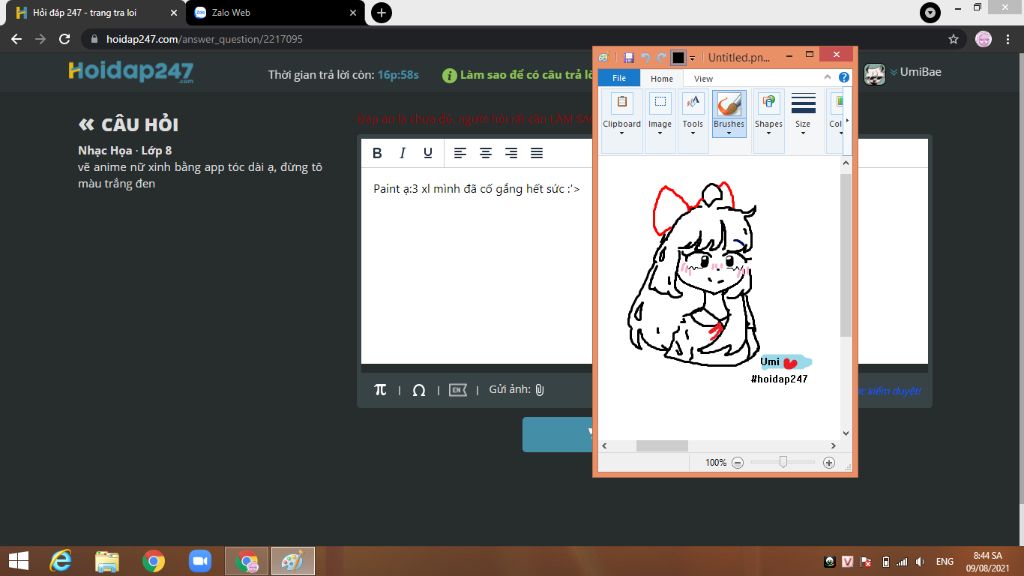Click the blue submit button below editor
This screenshot has height=576, width=1024.
coord(557,434)
